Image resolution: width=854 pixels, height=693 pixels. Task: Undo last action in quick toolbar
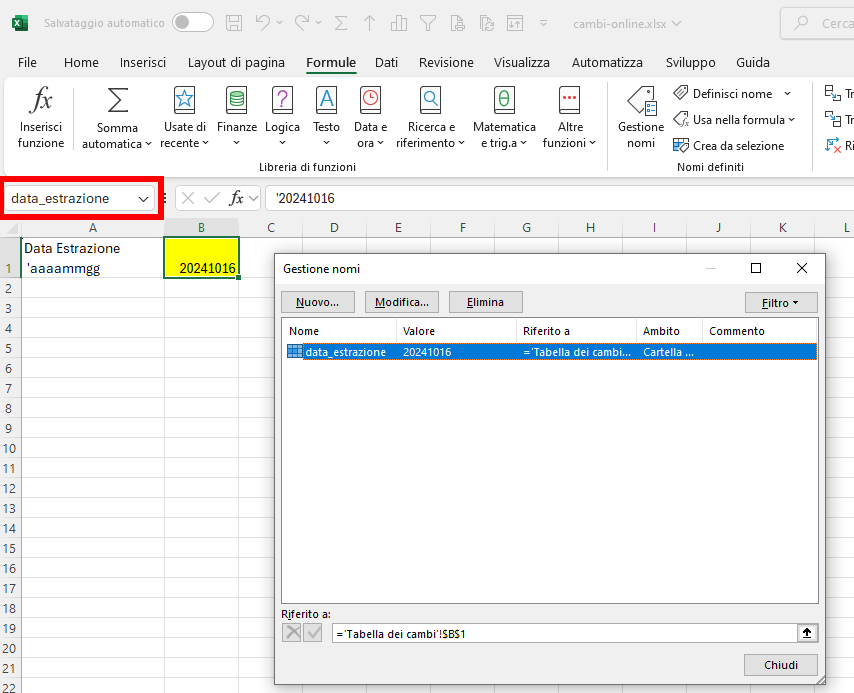(263, 23)
